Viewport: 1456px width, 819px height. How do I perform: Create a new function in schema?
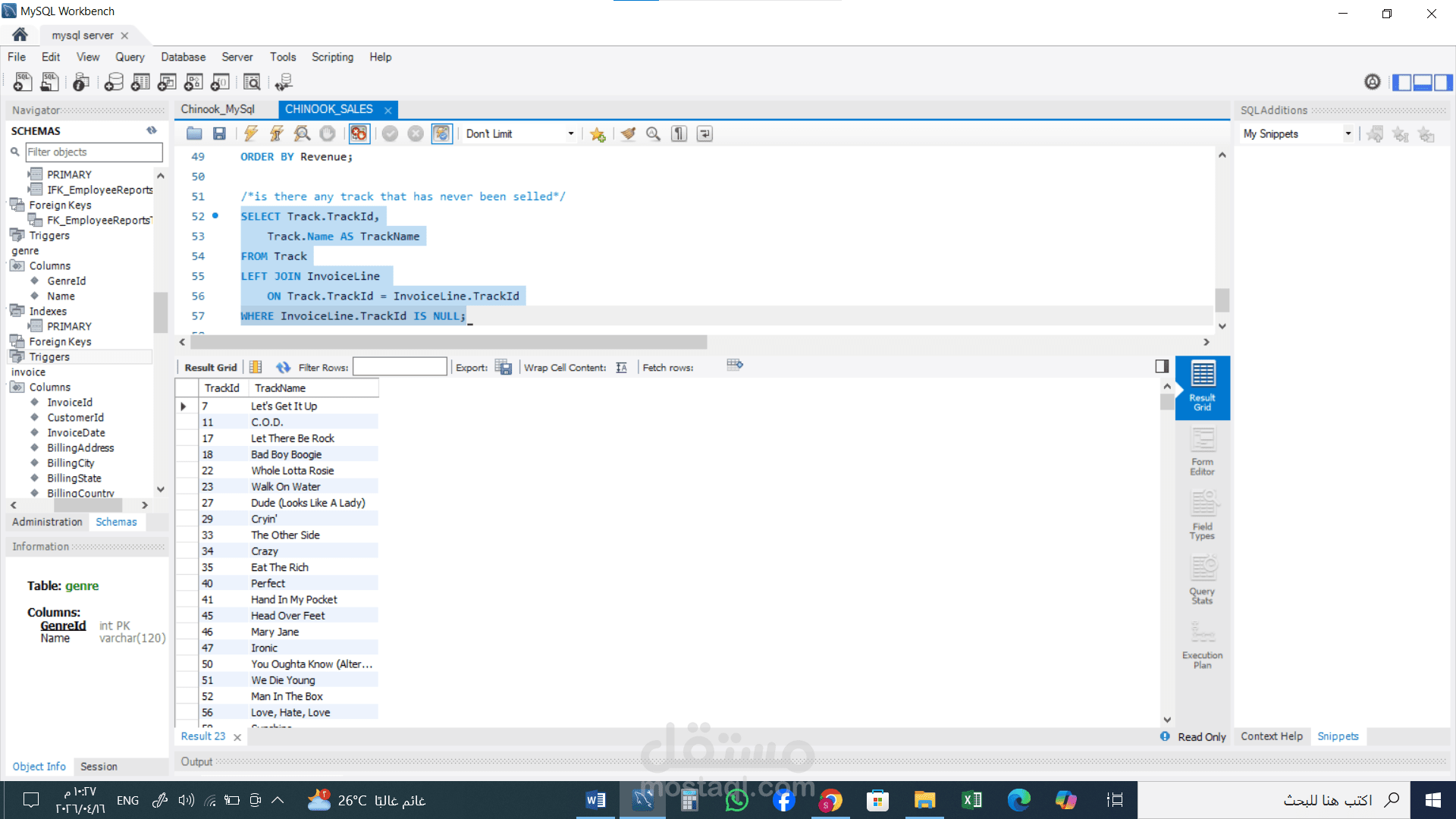pos(220,82)
